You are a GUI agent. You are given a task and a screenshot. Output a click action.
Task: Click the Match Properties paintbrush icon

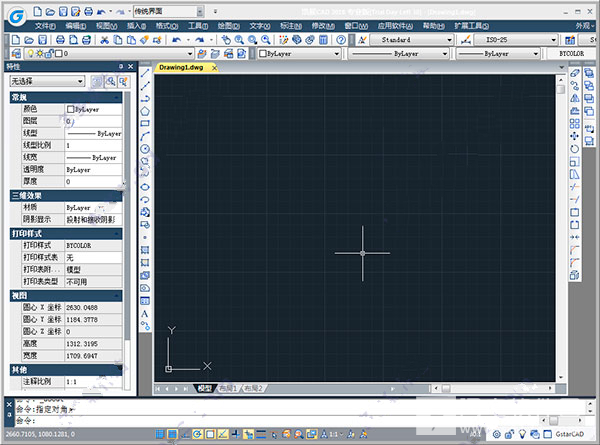[144, 40]
